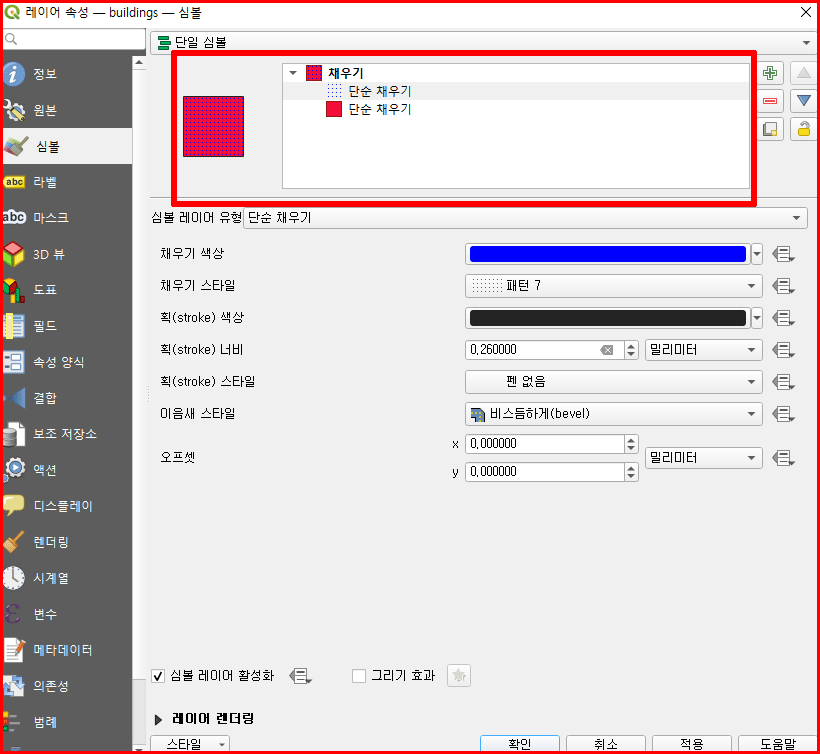Open the 3D 뷰 tab
This screenshot has width=820, height=754.
point(67,254)
